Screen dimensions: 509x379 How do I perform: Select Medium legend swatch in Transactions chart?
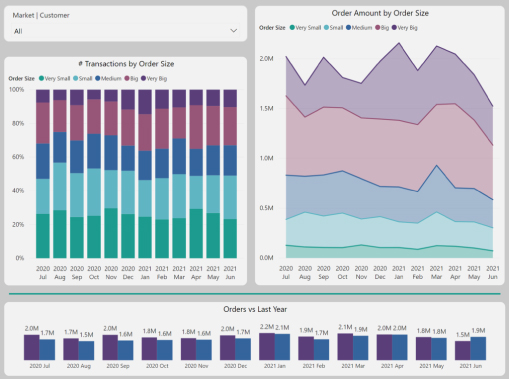point(98,78)
